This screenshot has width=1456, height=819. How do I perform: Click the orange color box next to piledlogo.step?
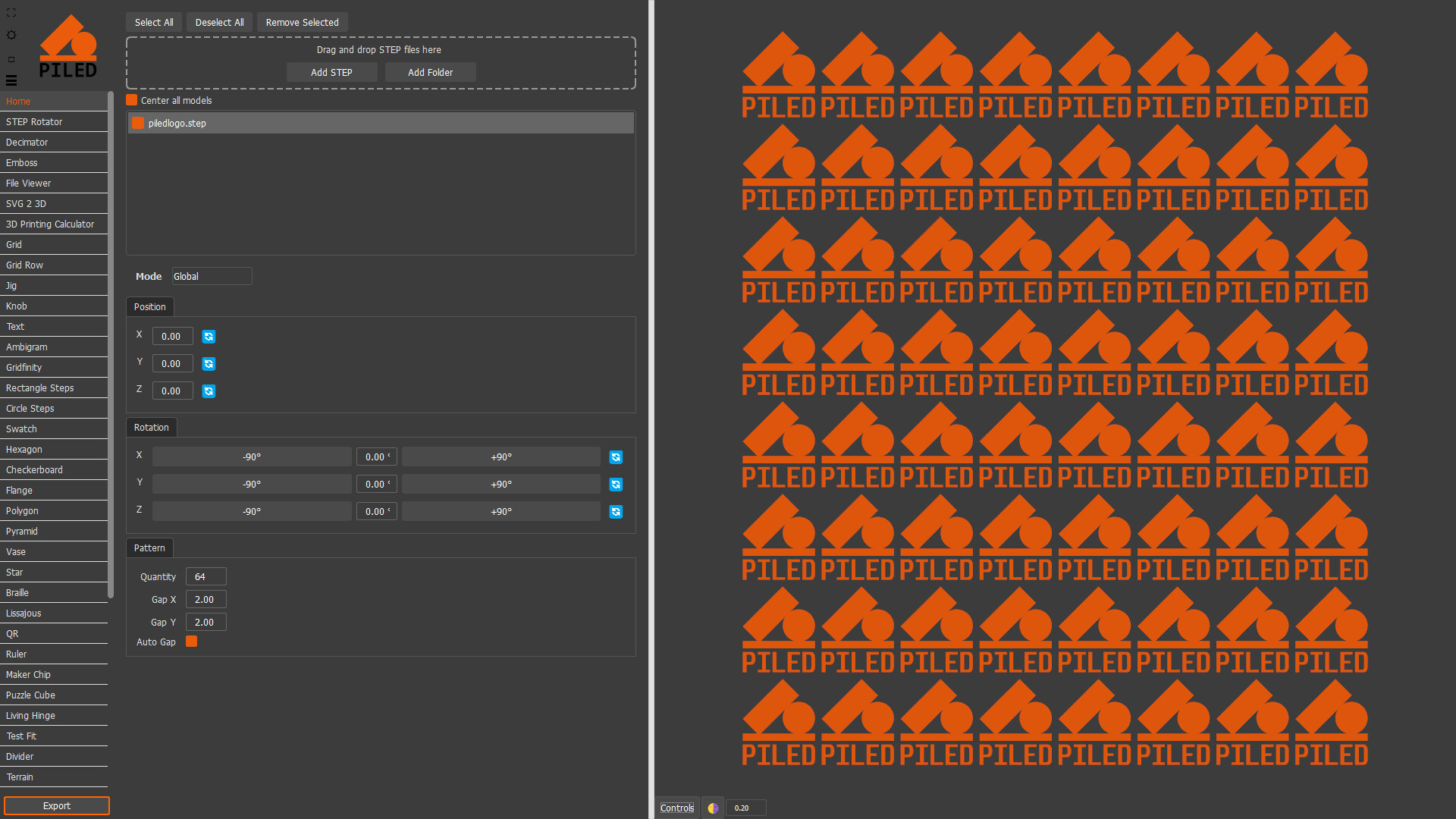pos(138,122)
